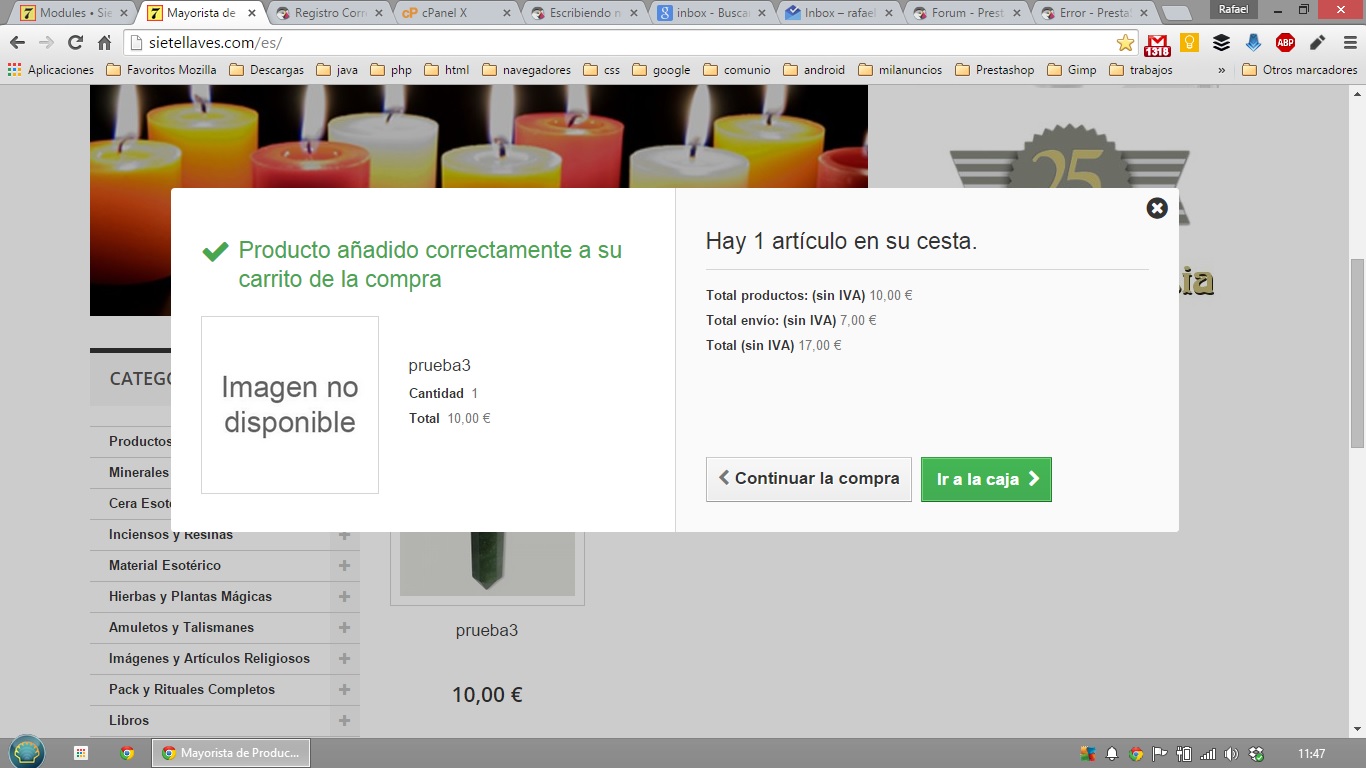1366x768 pixels.
Task: Open the Mayorista de Produc taskbar window
Action: 231,753
